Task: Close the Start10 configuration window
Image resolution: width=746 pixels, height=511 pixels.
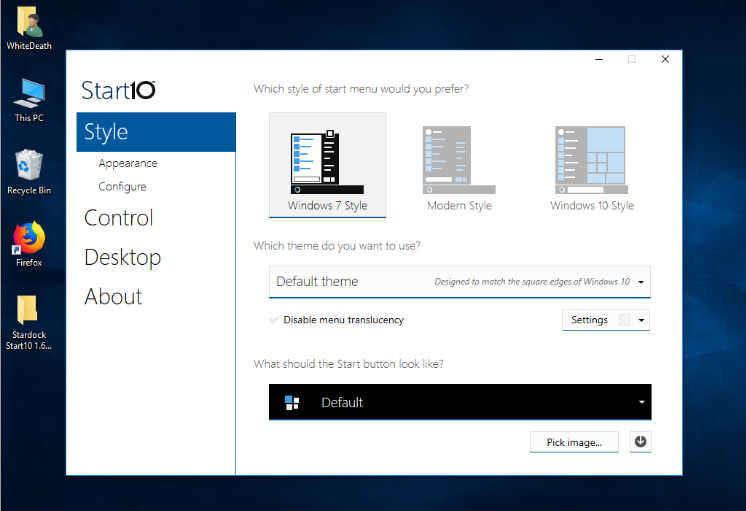Action: click(665, 59)
